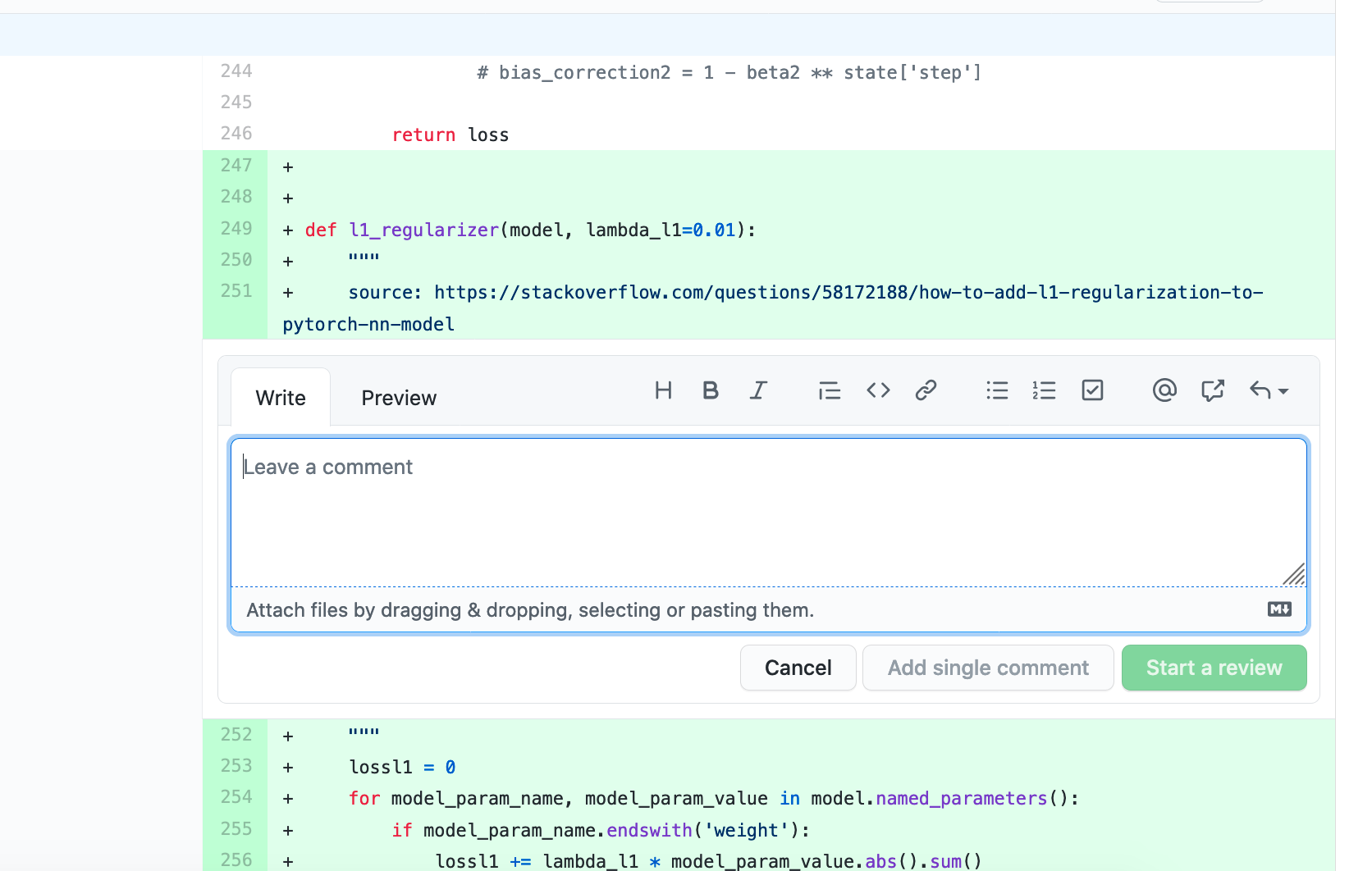Click the Markdown supported icon
The width and height of the screenshot is (1372, 871).
point(1278,609)
